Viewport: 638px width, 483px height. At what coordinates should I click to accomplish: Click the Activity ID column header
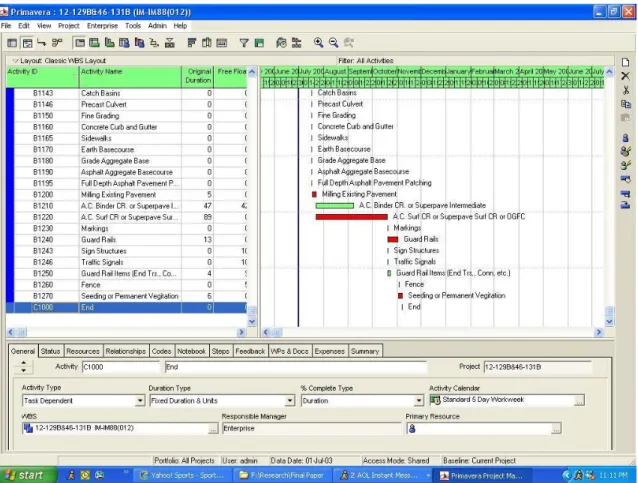pos(42,76)
